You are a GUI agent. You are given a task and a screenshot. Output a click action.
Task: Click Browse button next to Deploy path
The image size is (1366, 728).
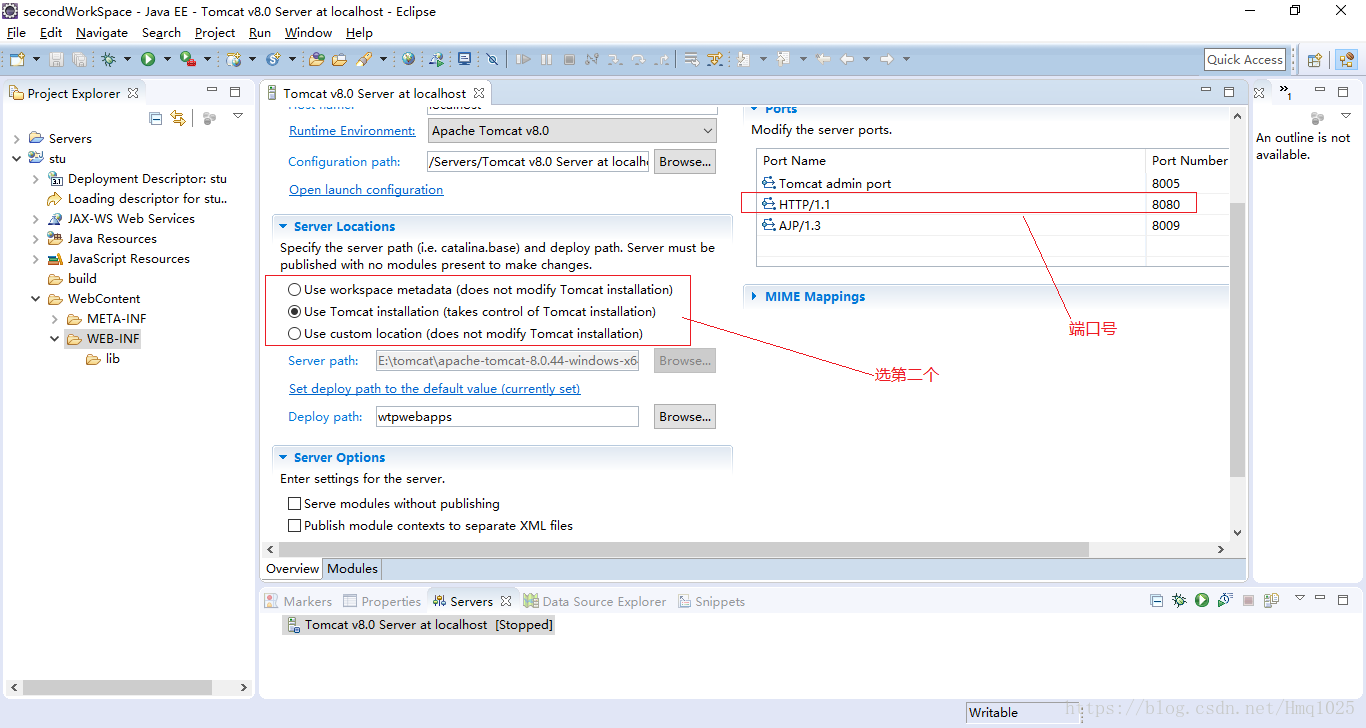point(685,417)
